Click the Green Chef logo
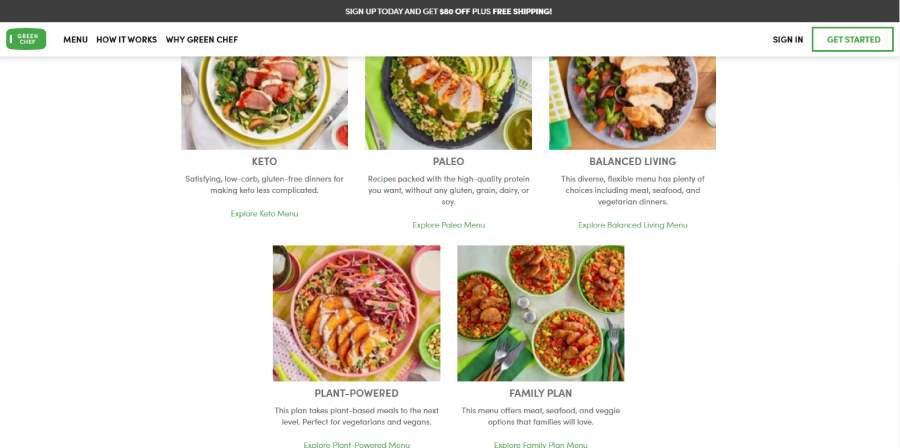The image size is (900, 448). (26, 39)
